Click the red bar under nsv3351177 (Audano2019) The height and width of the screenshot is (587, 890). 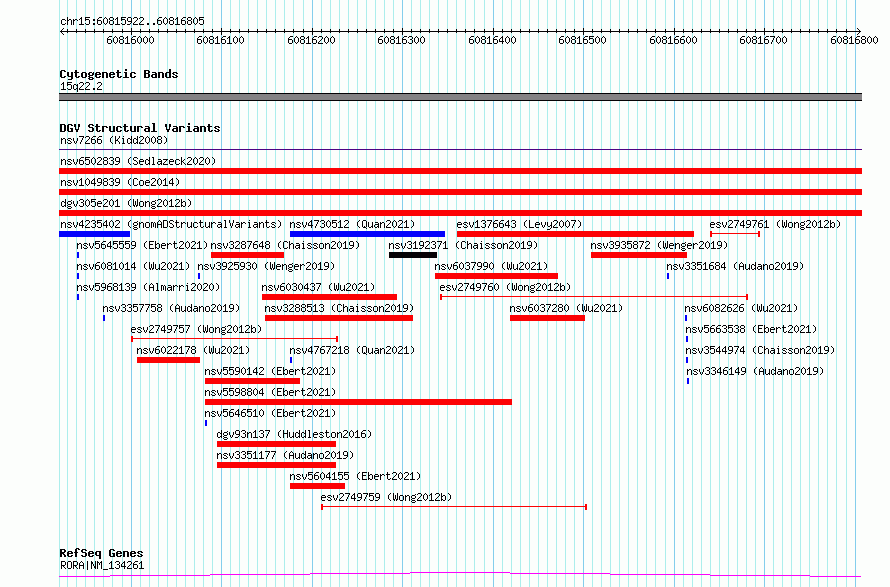pyautogui.click(x=276, y=465)
